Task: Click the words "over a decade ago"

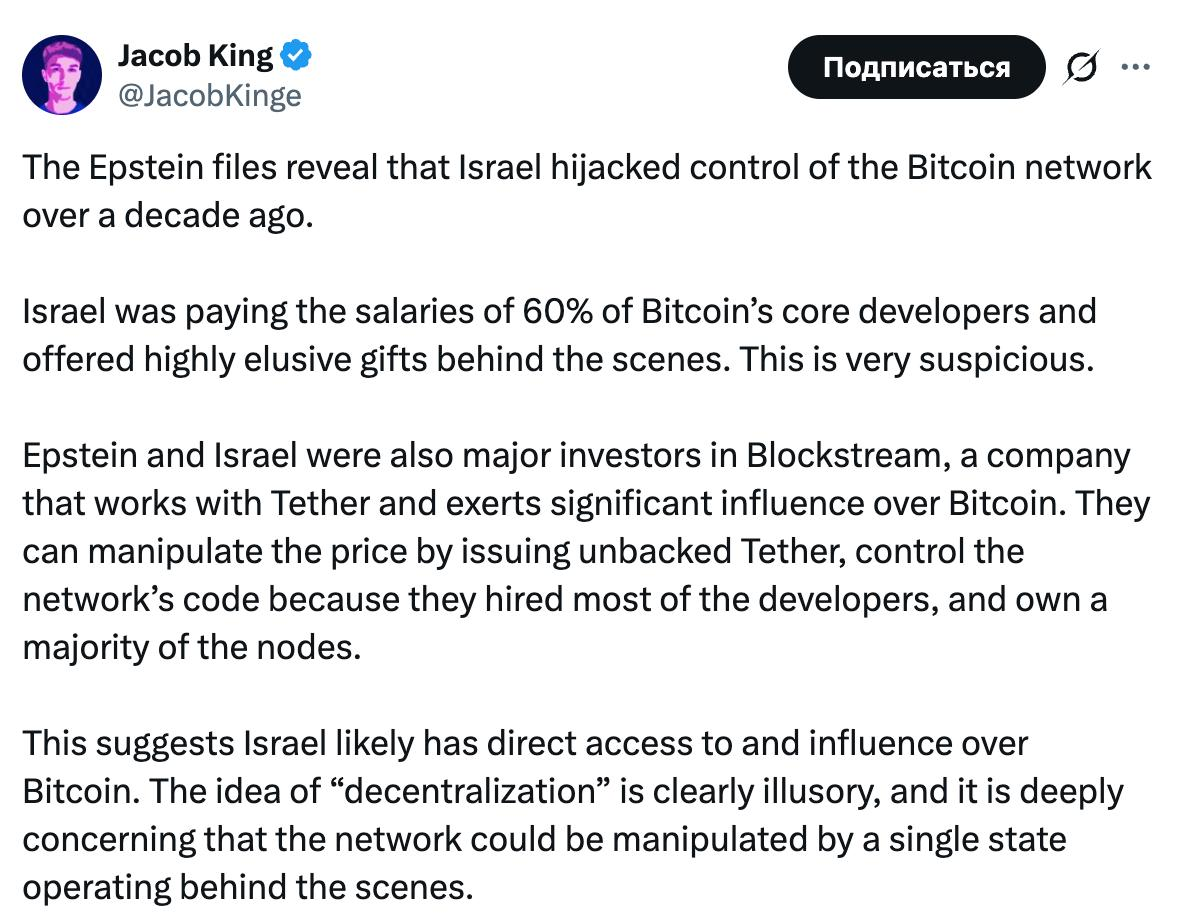Action: (x=167, y=214)
